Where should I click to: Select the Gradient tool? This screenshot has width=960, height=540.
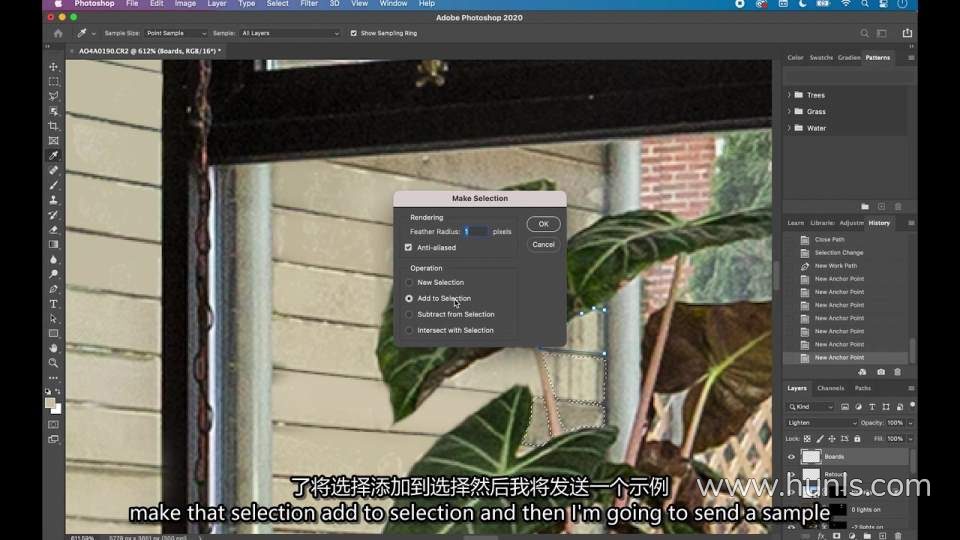pos(54,244)
